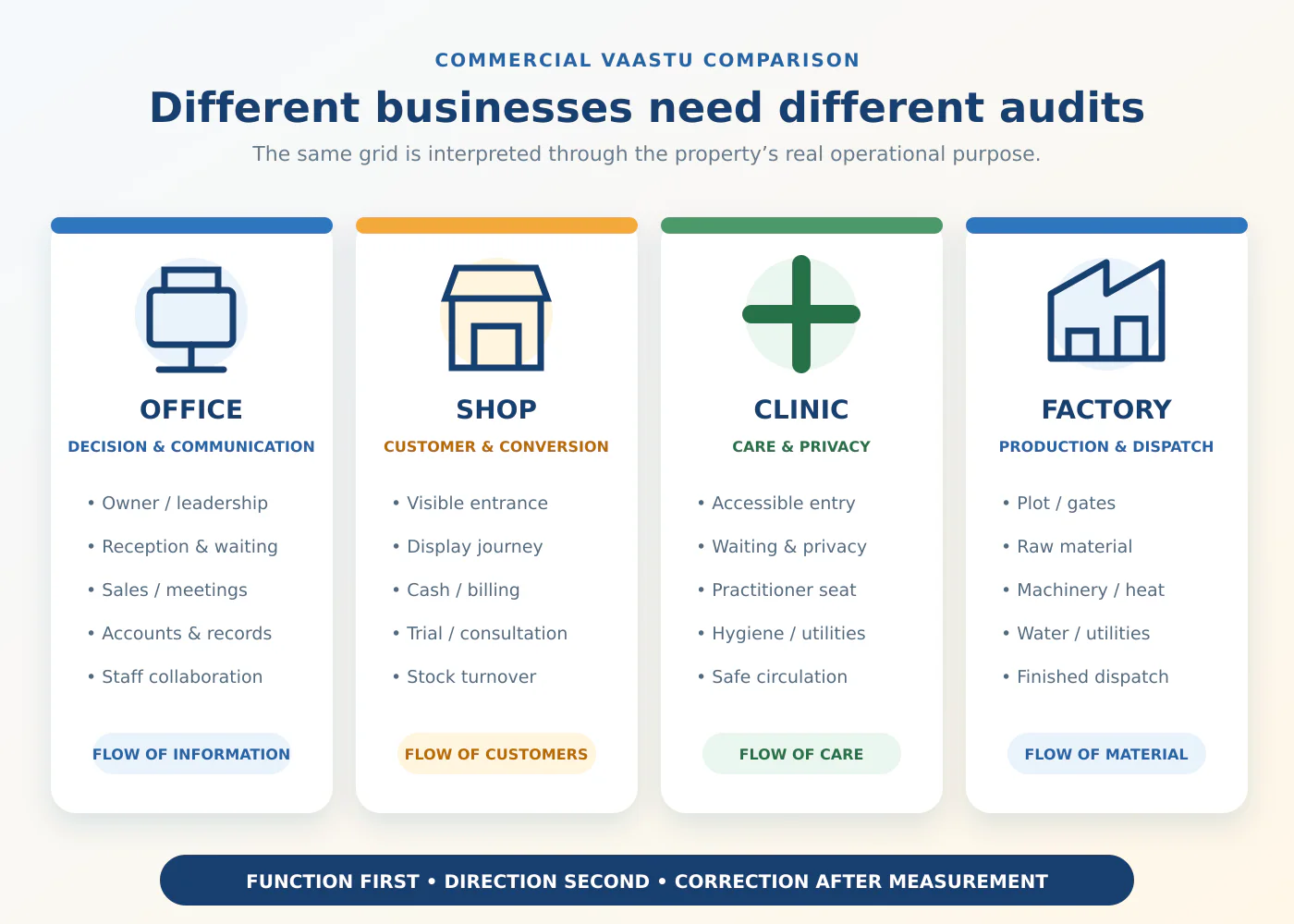Click the Production & Dispatch subtitle
The height and width of the screenshot is (924, 1294).
(x=1106, y=446)
